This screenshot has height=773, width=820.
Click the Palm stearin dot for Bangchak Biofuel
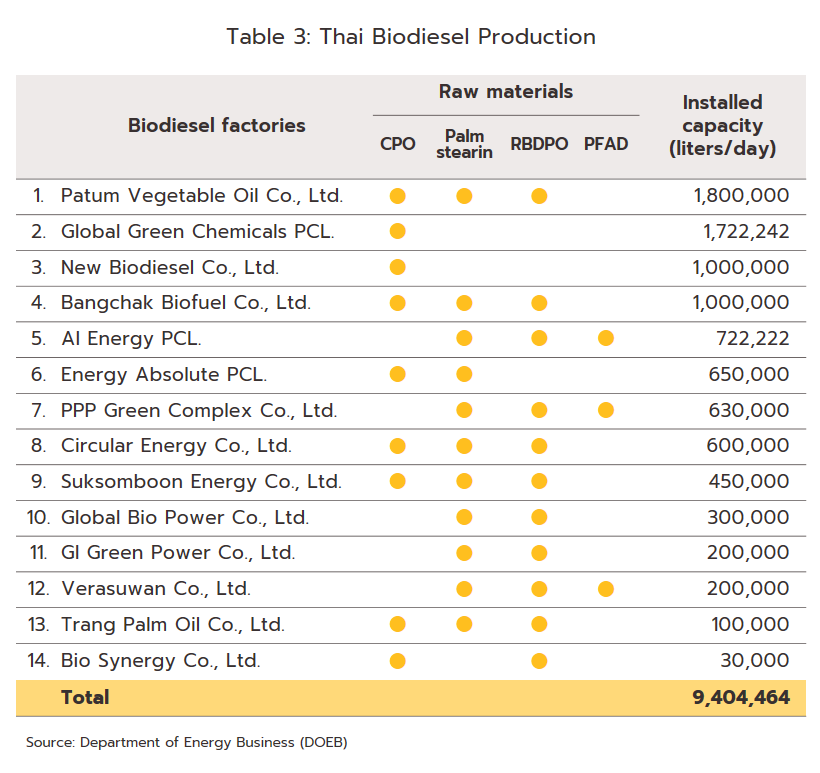click(x=464, y=303)
